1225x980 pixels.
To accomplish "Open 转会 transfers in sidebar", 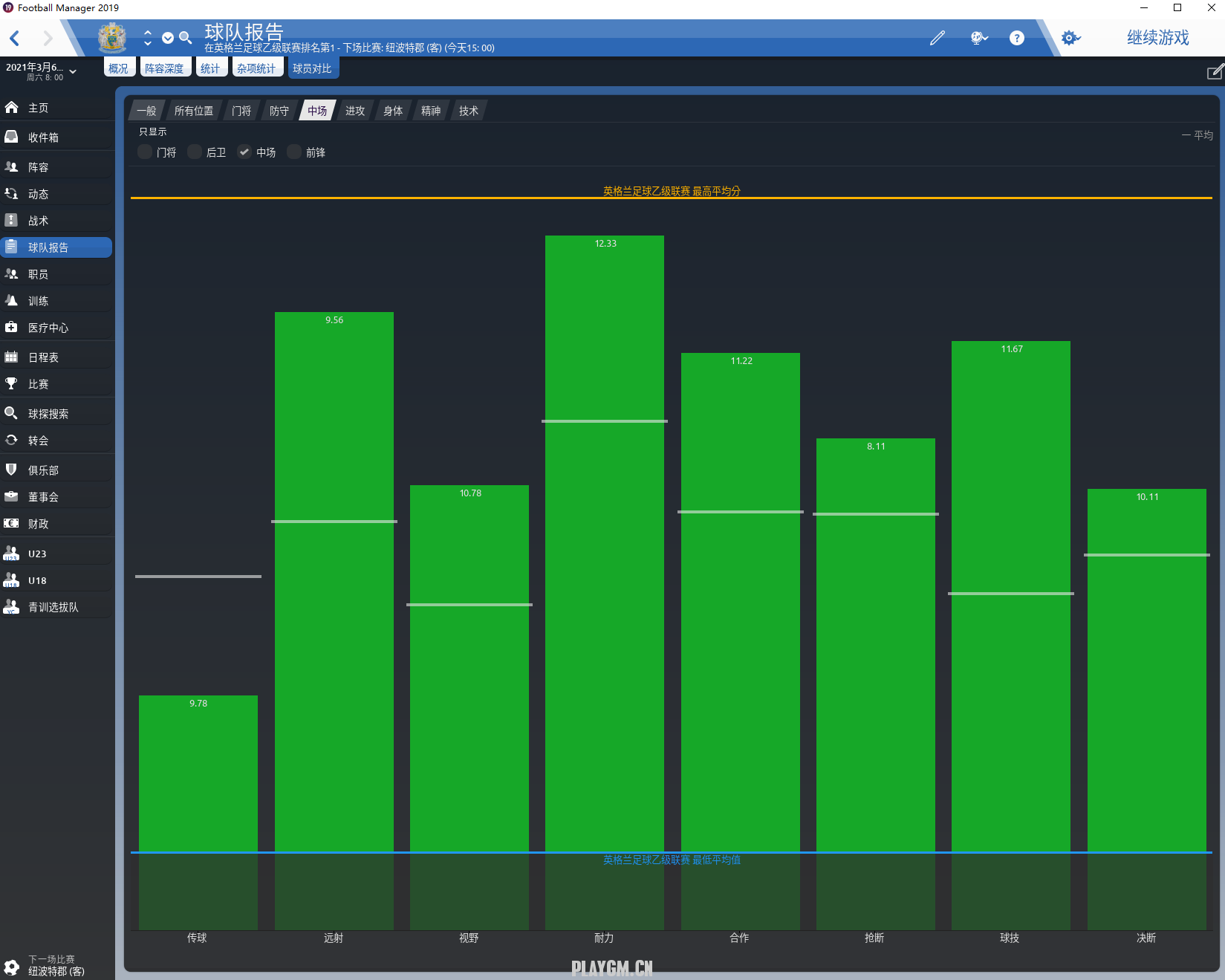I will (56, 441).
